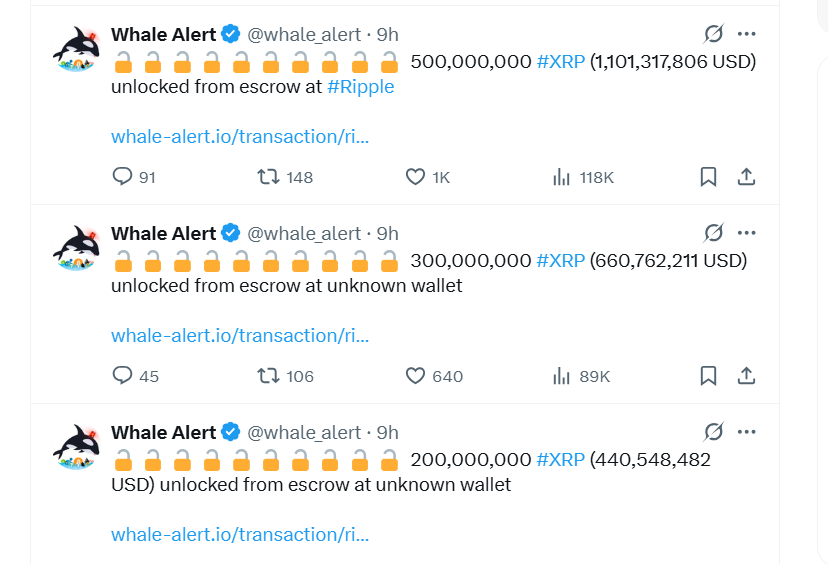
Task: Open more options on 200,000,000 XRP tweet
Action: (747, 432)
